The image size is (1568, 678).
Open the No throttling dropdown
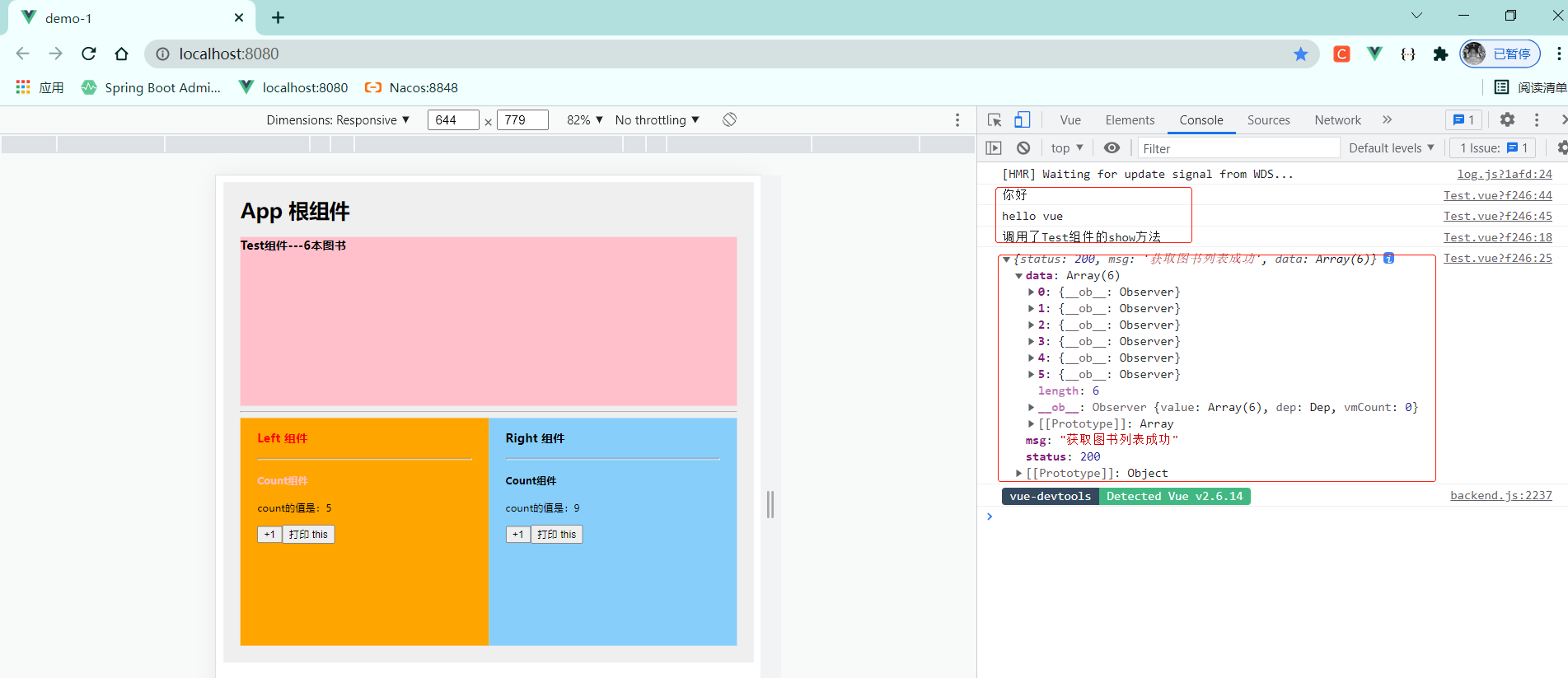pyautogui.click(x=657, y=120)
